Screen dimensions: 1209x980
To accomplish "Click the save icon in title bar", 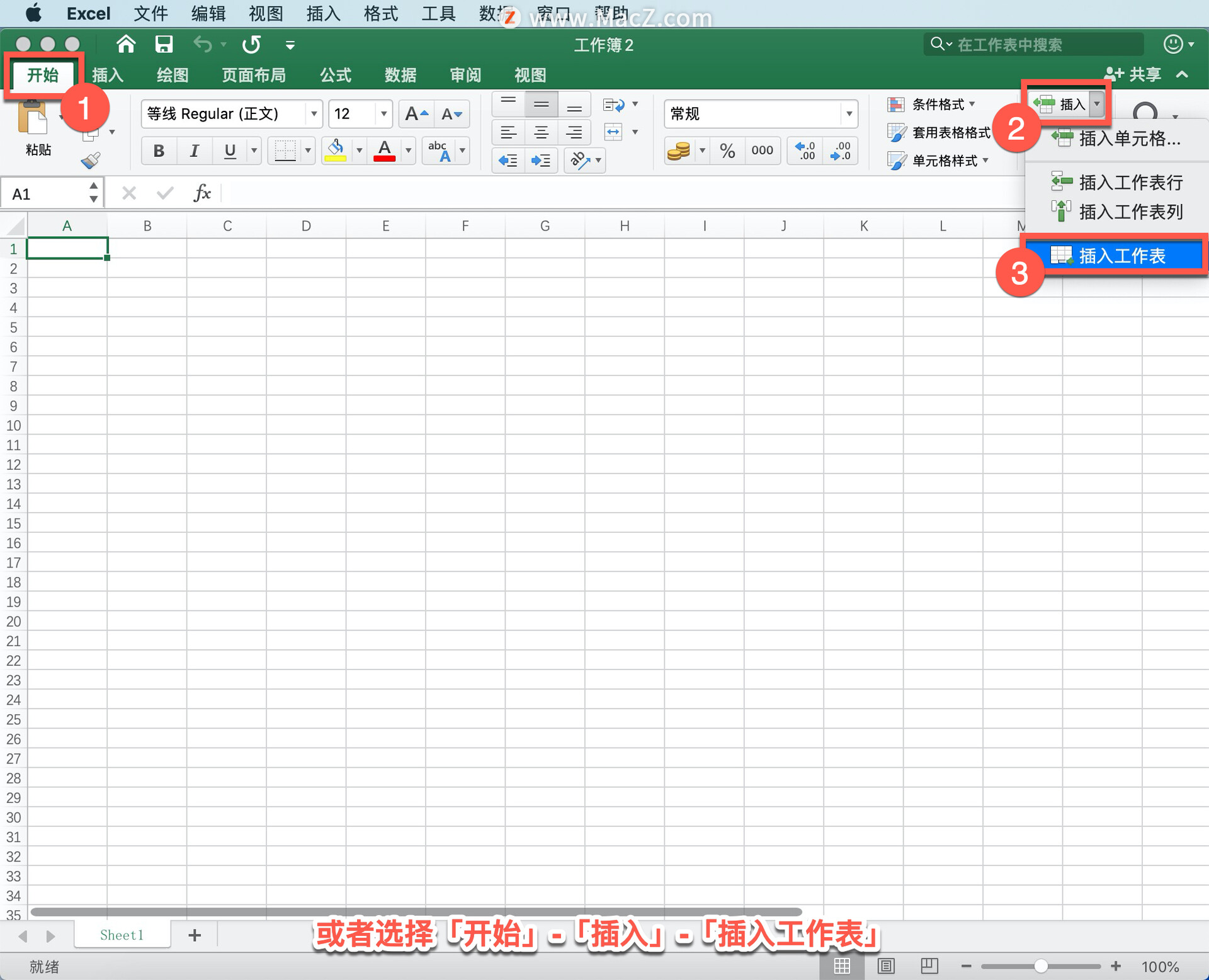I will (x=164, y=44).
